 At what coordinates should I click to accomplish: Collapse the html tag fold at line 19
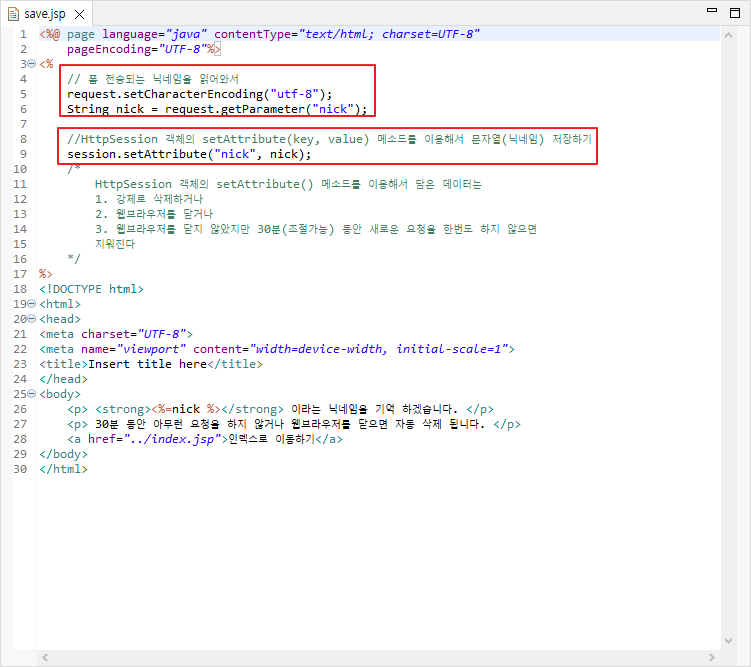32,304
